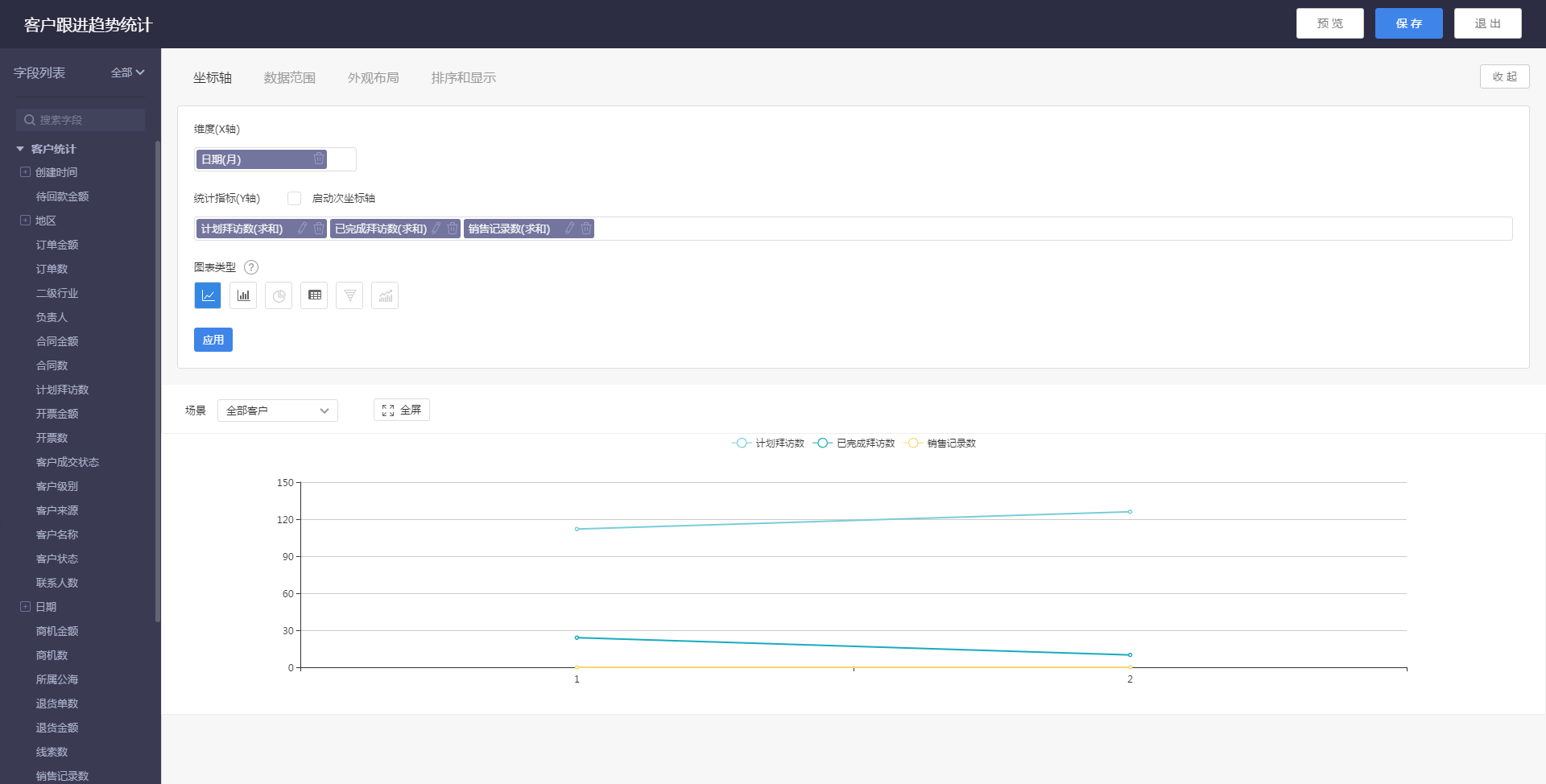Click the 退出 button
Screen dimensions: 1546x784
coord(1488,23)
